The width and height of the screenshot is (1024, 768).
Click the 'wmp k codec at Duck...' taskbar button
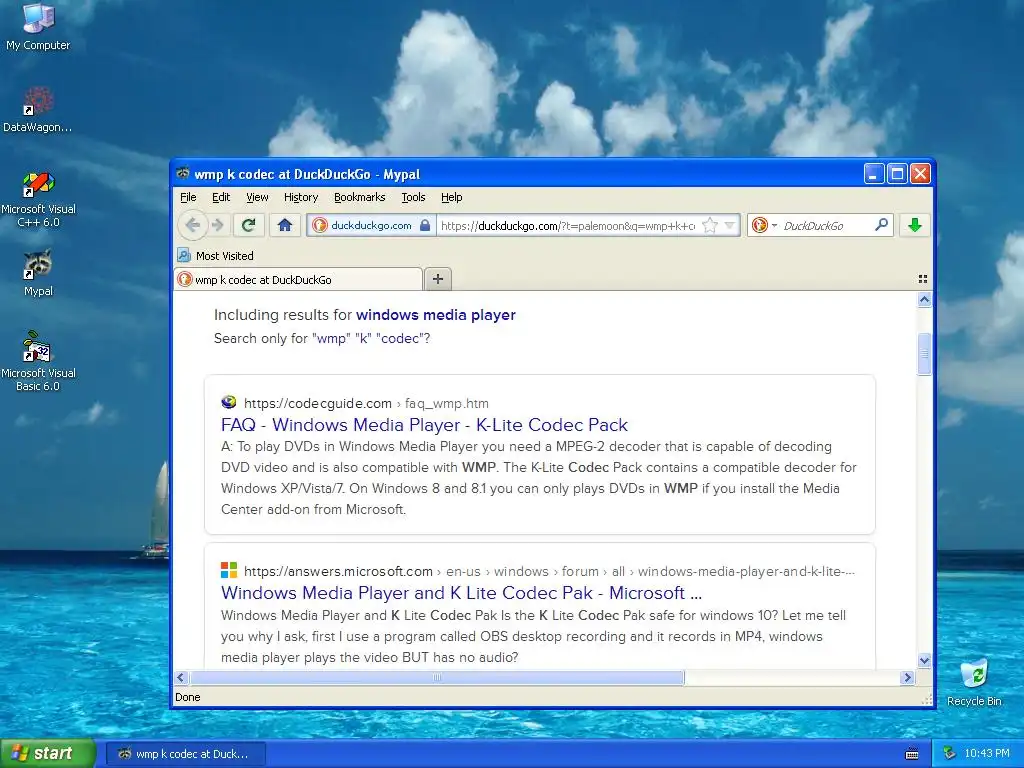185,754
